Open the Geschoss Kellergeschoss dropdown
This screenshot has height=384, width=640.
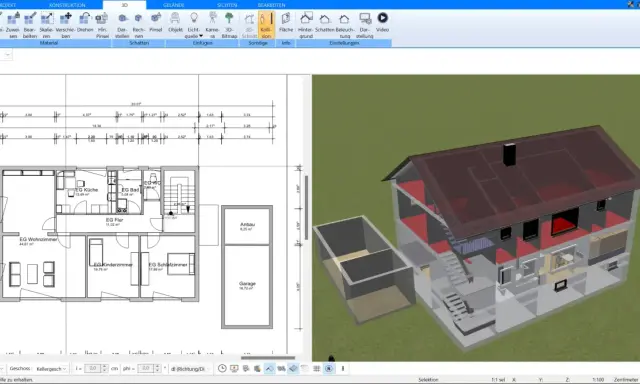pyautogui.click(x=51, y=368)
